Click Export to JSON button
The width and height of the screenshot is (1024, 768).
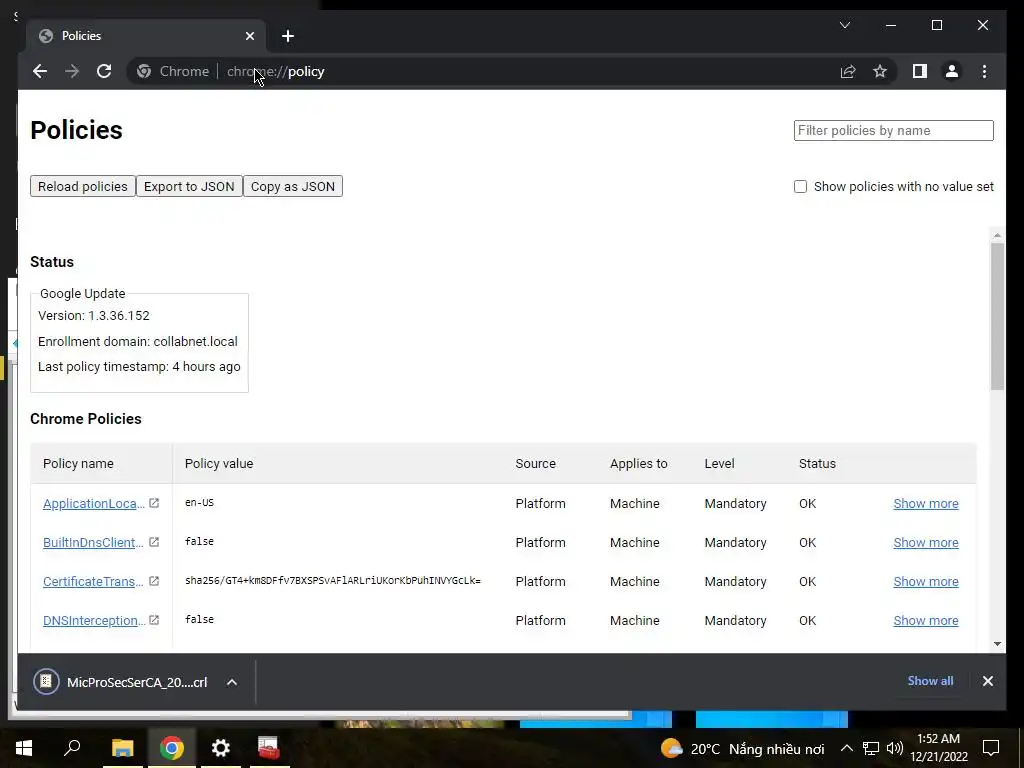coord(189,186)
